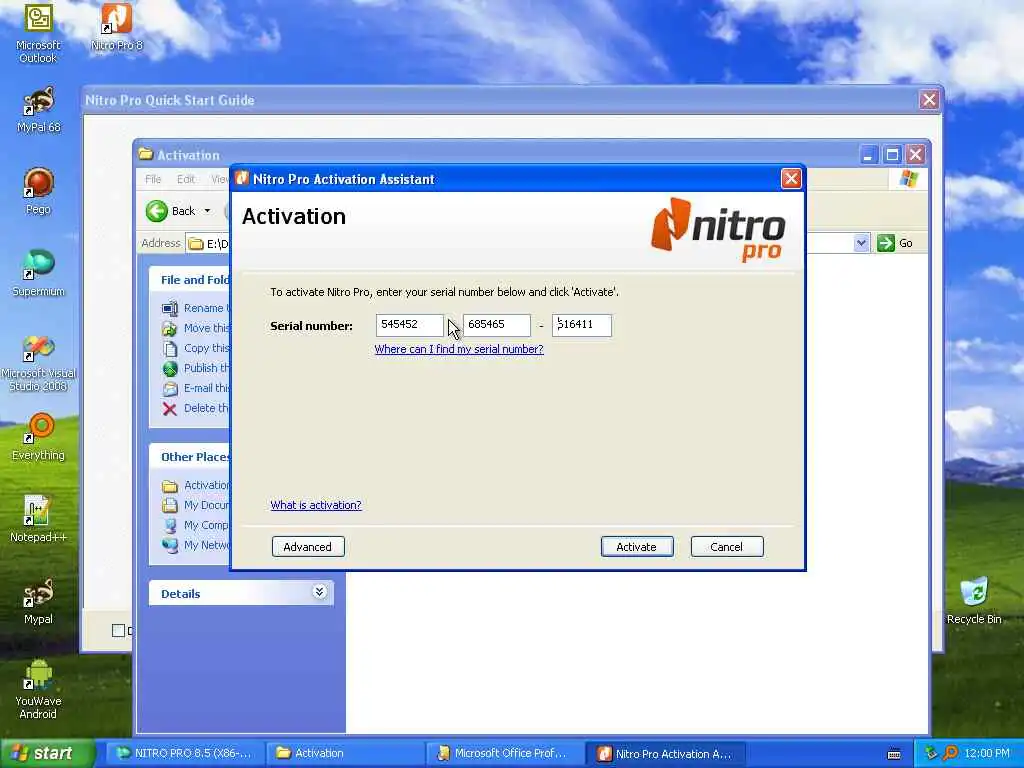Screen dimensions: 1024x768
Task: Click the Advanced button
Action: point(308,547)
